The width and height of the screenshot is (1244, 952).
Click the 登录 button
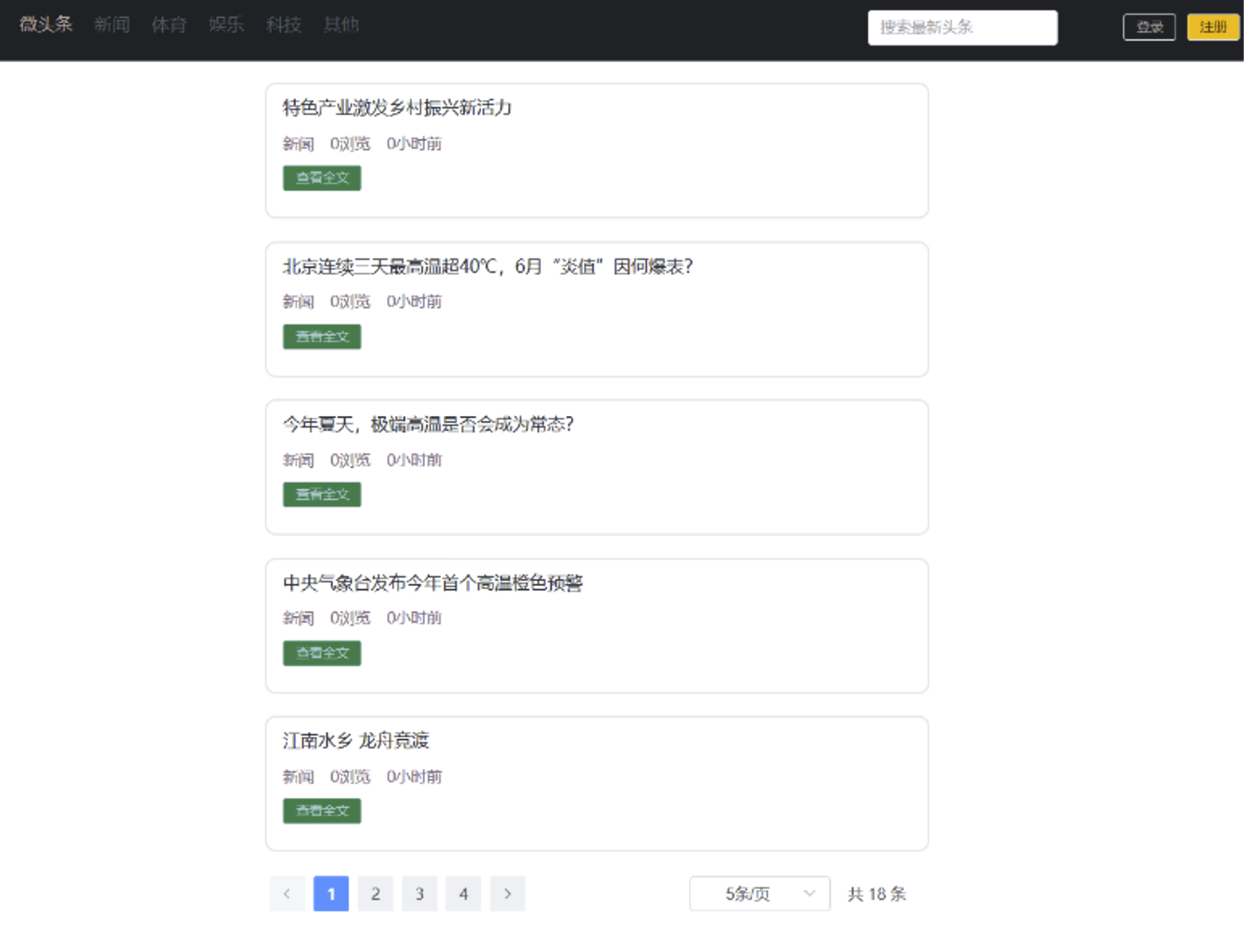[x=1149, y=27]
